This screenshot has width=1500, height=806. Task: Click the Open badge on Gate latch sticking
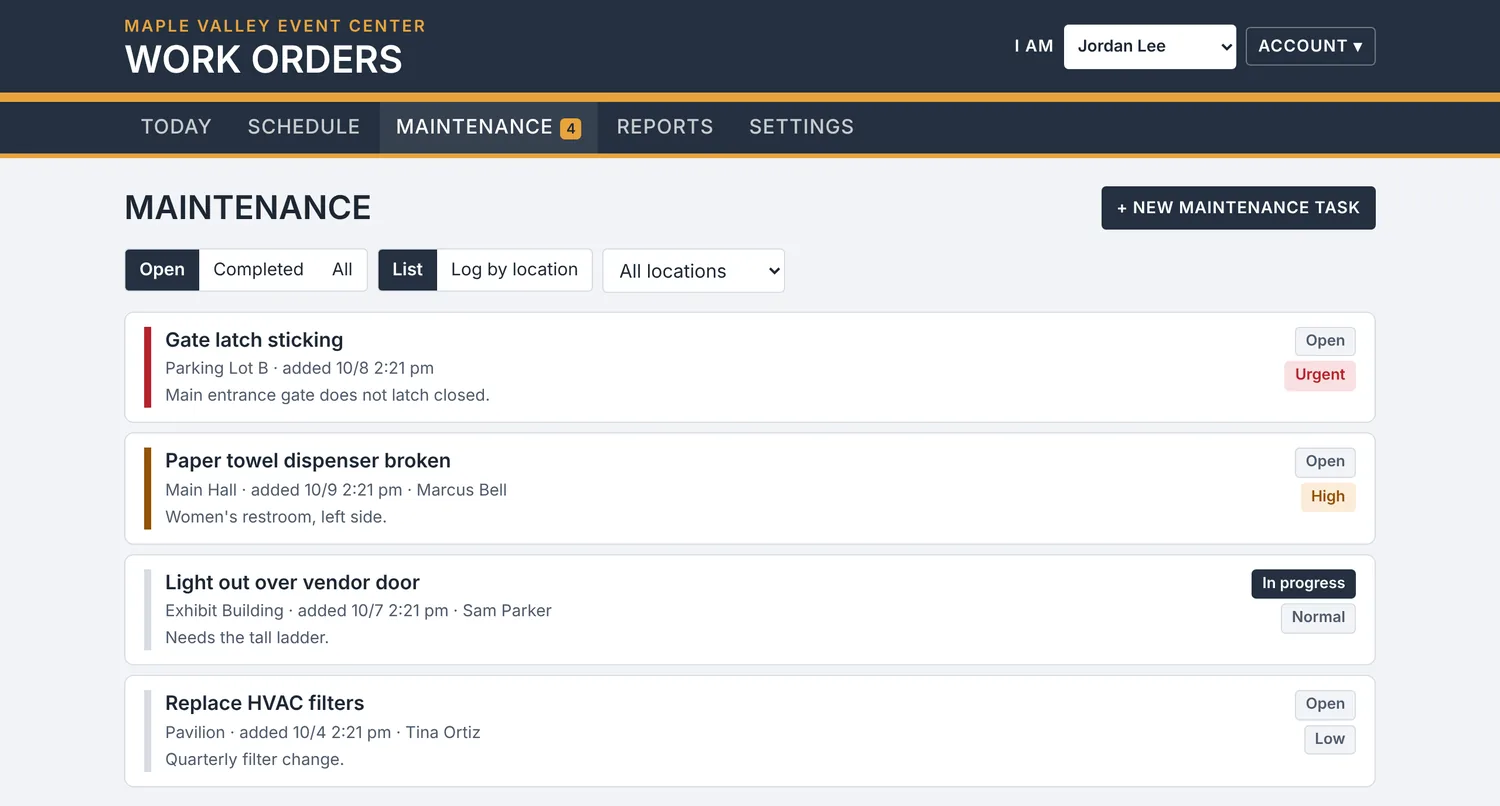[1325, 341]
